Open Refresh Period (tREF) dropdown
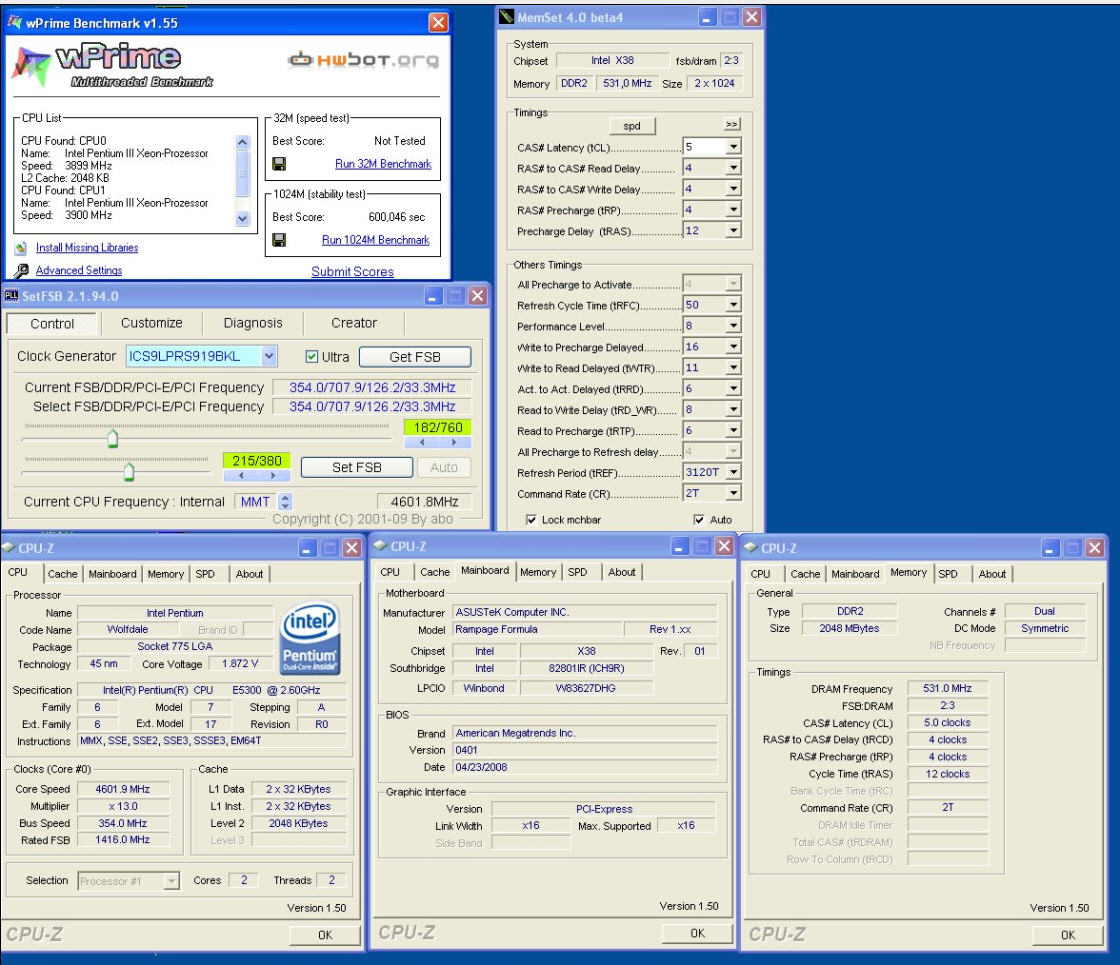Image resolution: width=1120 pixels, height=965 pixels. pos(734,471)
